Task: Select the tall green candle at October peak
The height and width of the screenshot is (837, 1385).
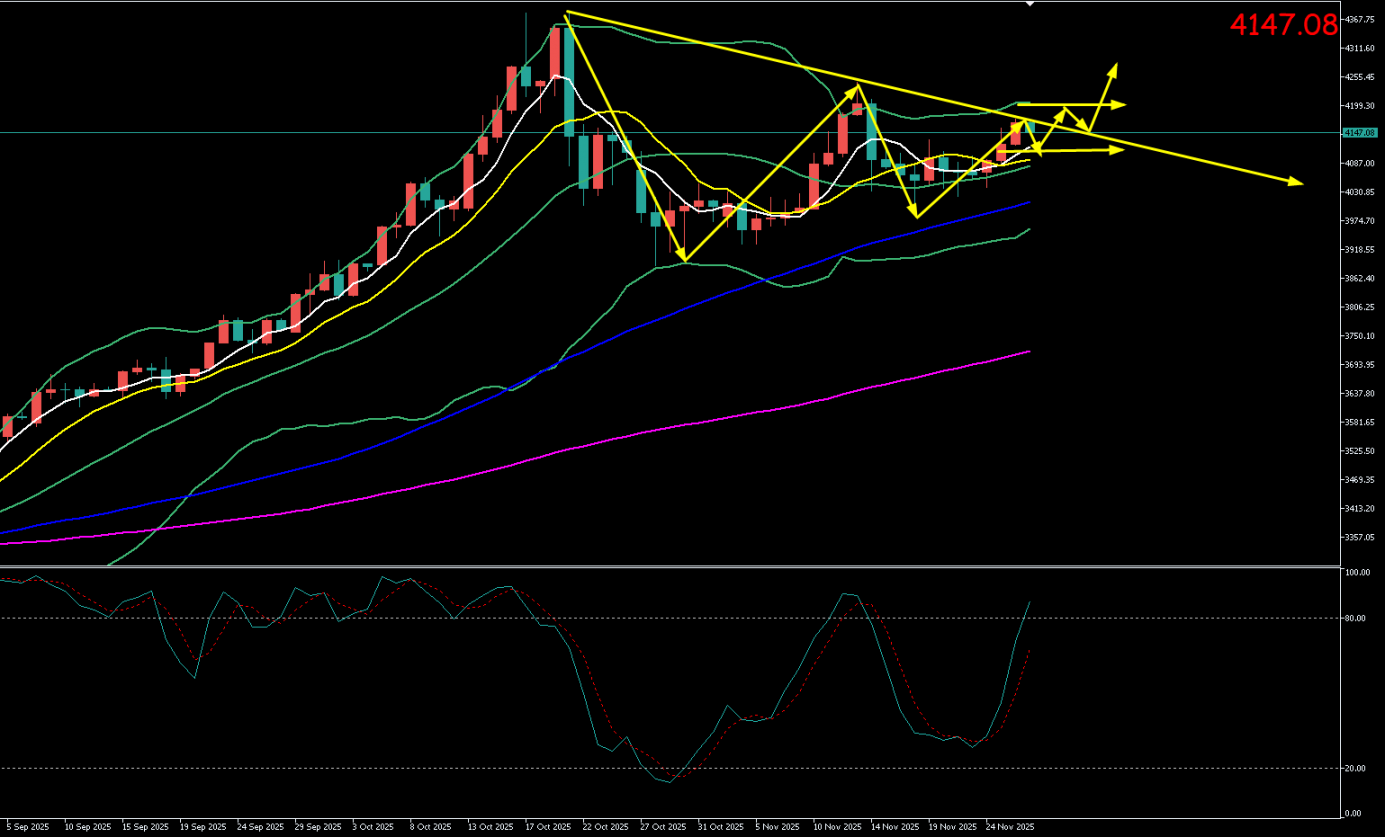Action: click(x=569, y=82)
